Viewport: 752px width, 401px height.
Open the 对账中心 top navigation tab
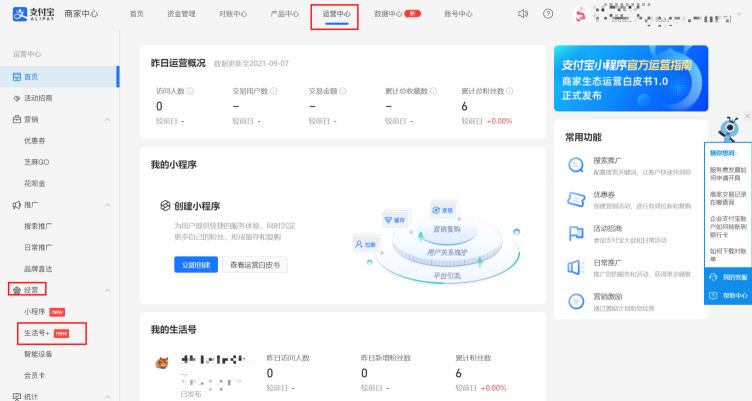233,14
